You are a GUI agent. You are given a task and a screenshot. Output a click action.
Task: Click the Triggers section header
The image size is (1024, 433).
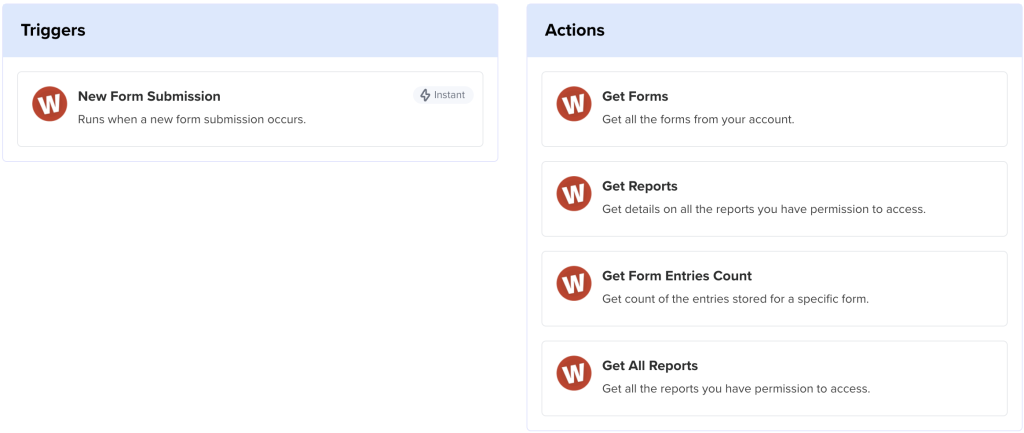click(x=53, y=30)
